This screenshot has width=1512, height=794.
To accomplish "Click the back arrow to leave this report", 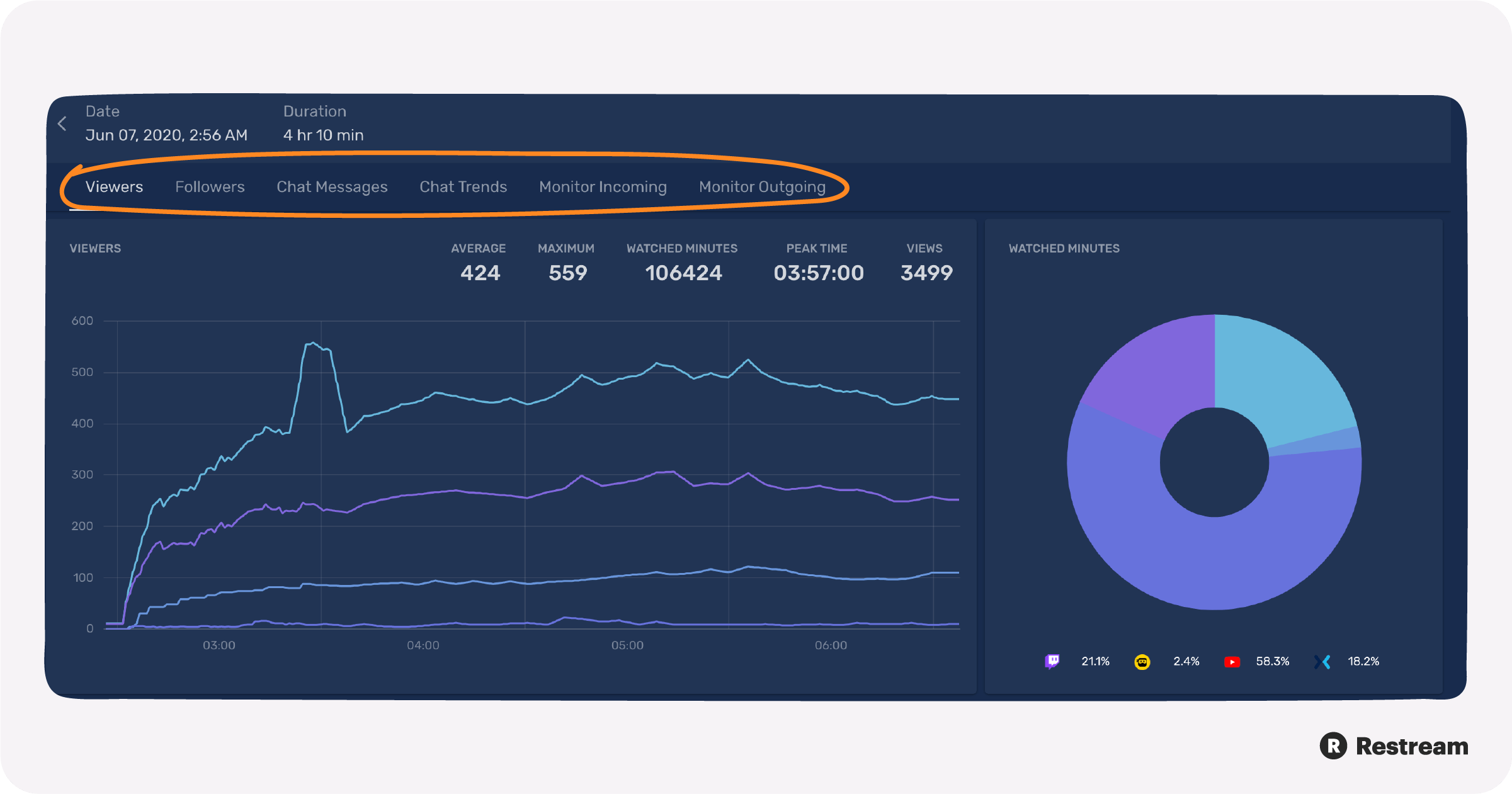I will click(62, 123).
